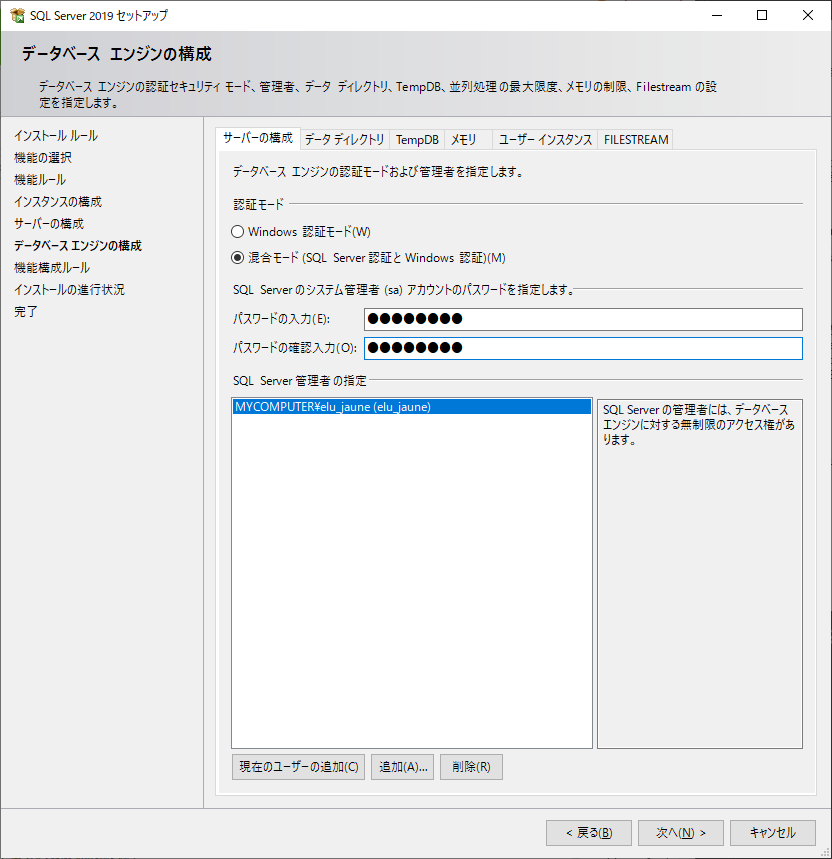Open the TempDB tab

click(x=417, y=140)
